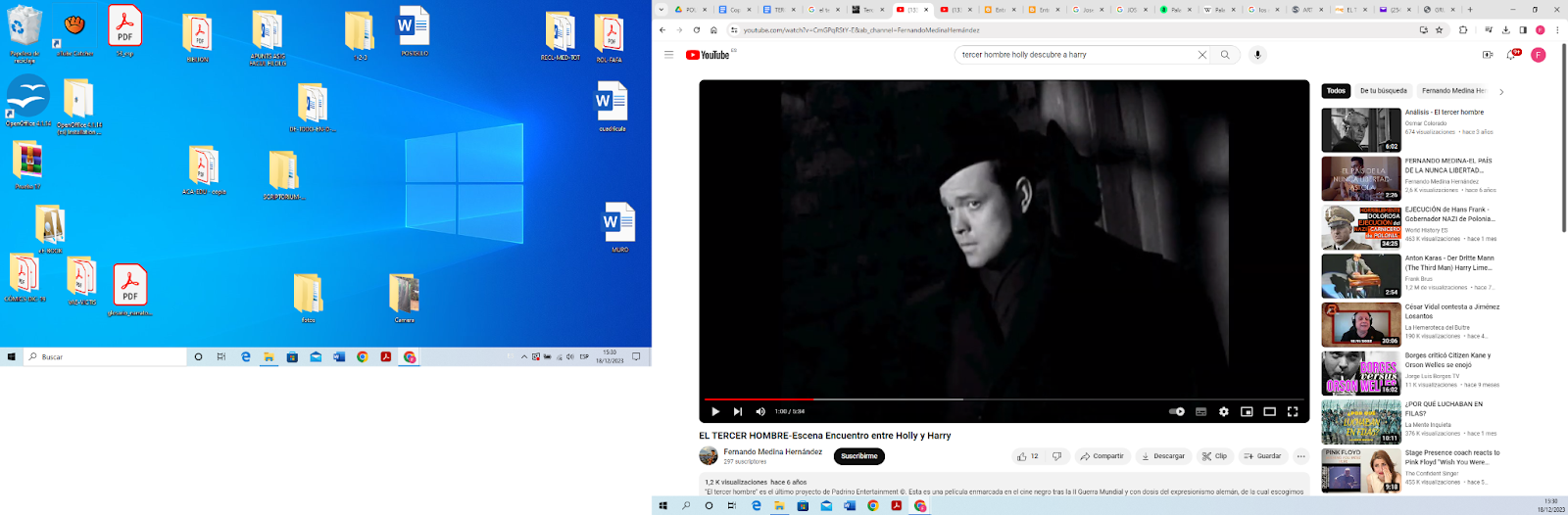Open the WinRAR archive desktop icon
Screen dimensions: 1568x515
tap(27, 164)
